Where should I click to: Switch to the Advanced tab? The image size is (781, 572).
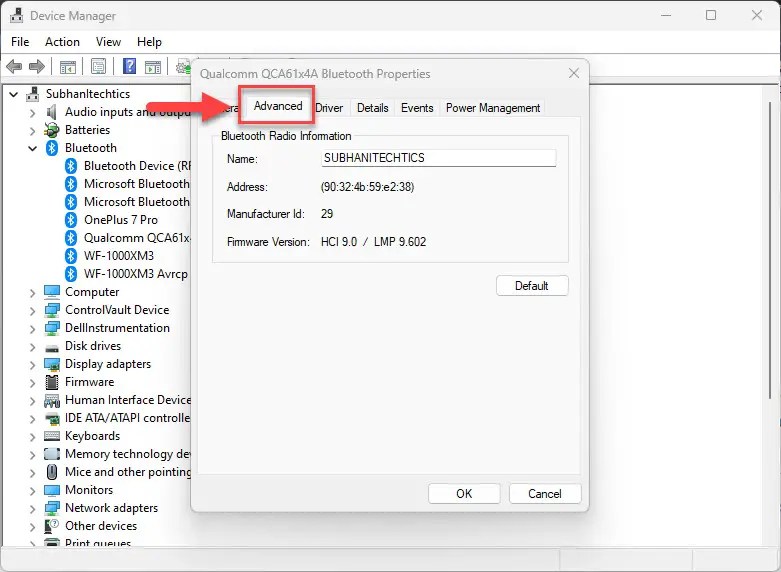(277, 106)
